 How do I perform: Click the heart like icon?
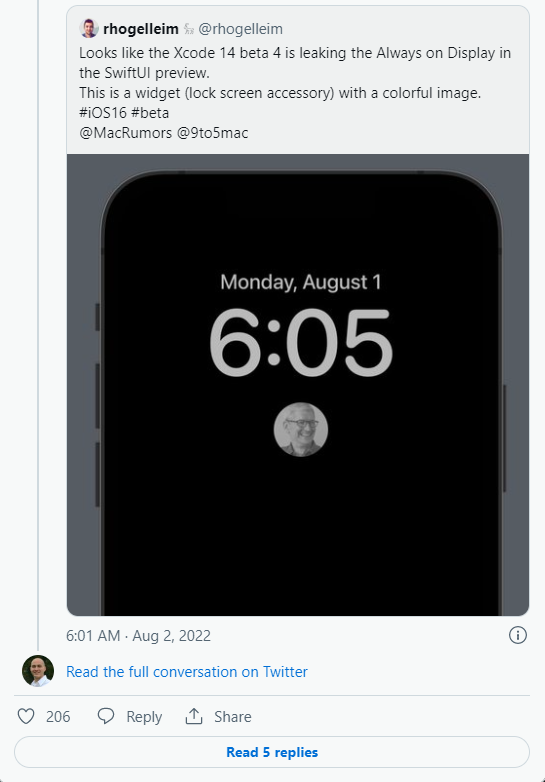(26, 716)
